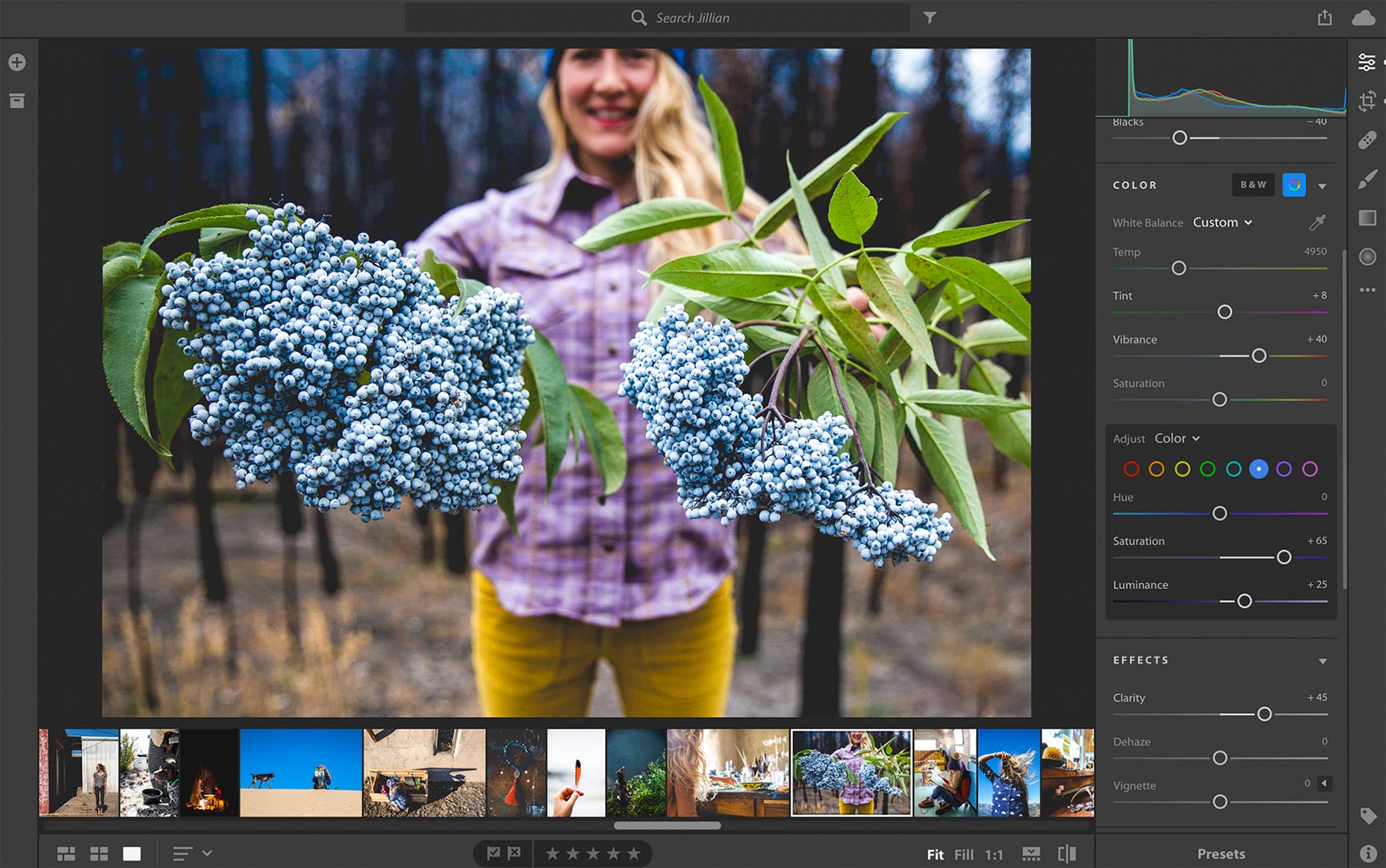Click the Blacks slider handle

pos(1180,138)
